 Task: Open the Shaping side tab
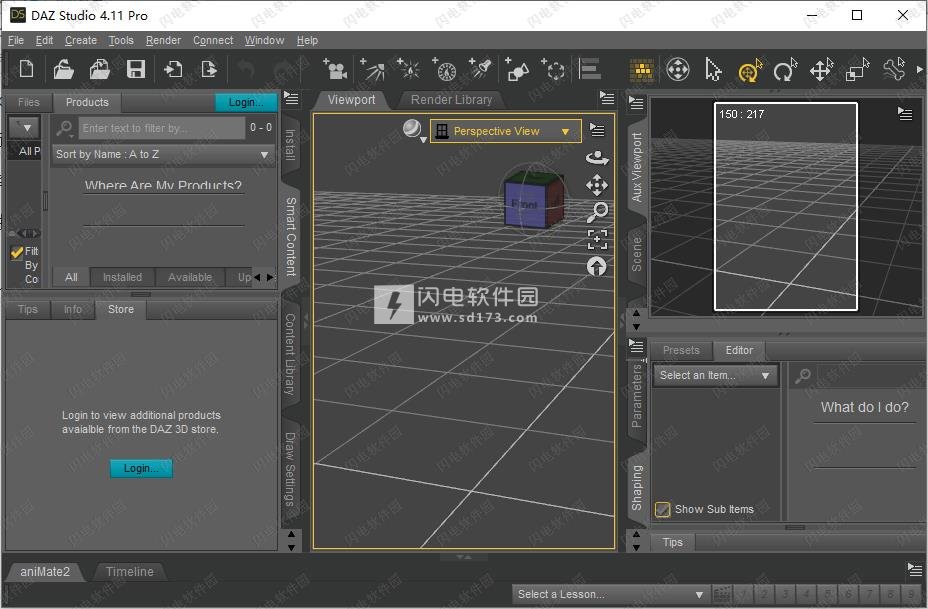[x=636, y=488]
